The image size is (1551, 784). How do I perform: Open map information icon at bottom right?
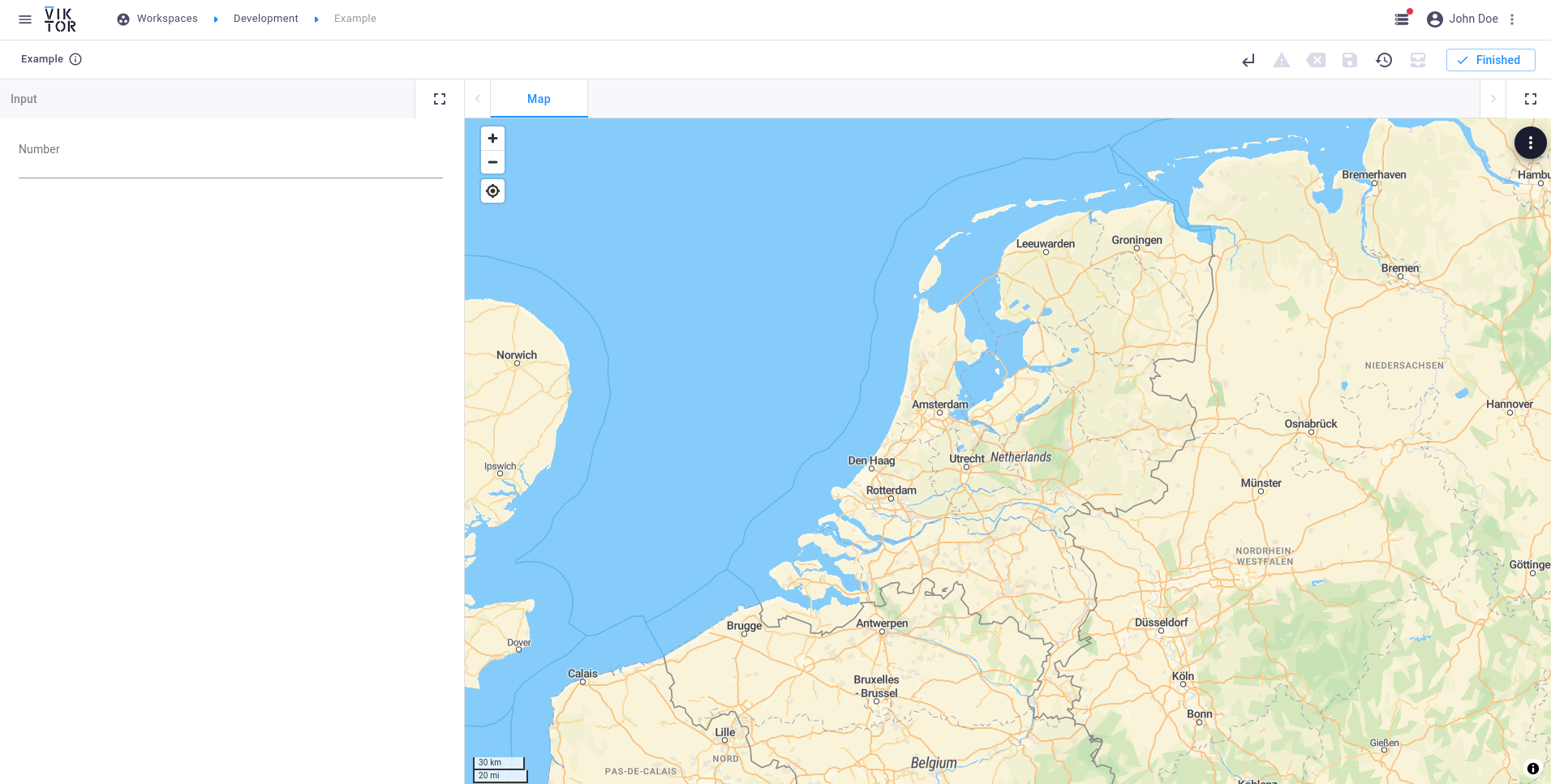[1532, 769]
